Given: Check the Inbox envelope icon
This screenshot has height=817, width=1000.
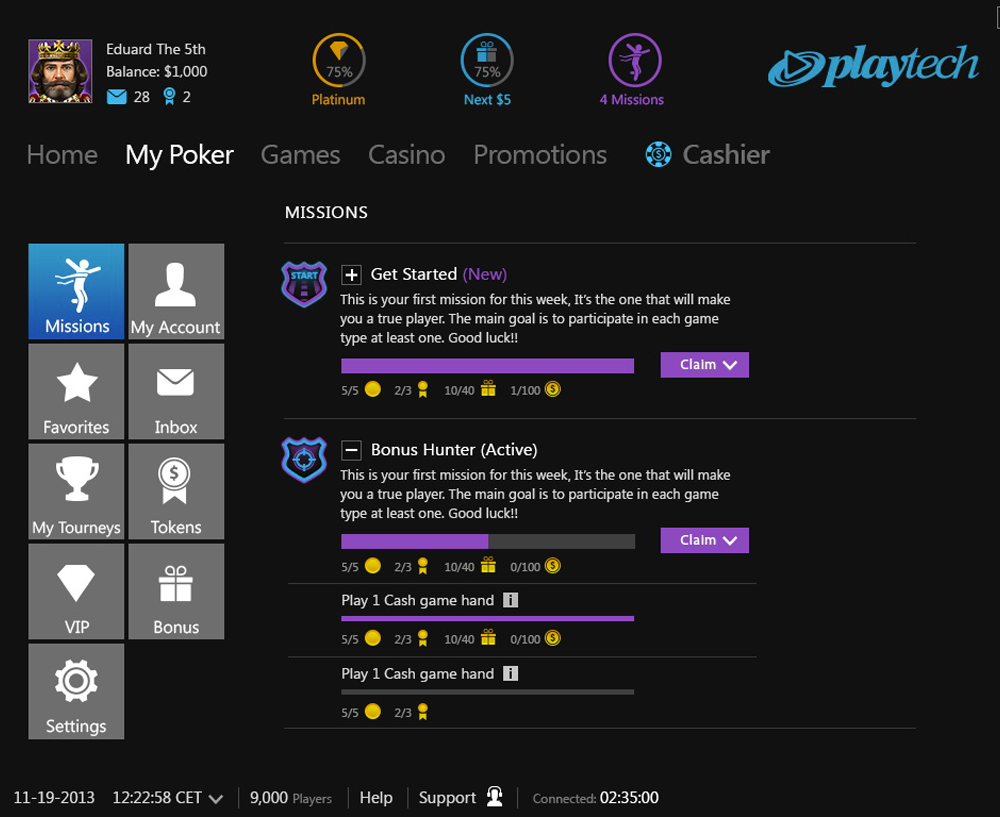Looking at the screenshot, I should [176, 391].
